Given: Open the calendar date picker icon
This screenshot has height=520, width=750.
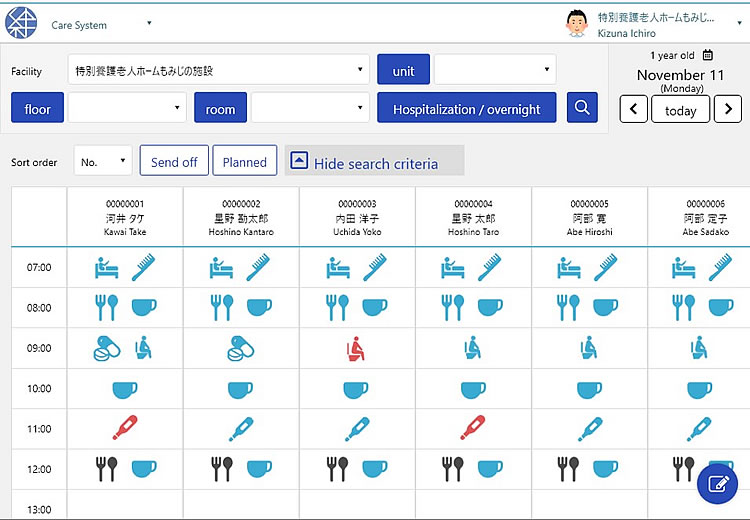Looking at the screenshot, I should pos(707,55).
